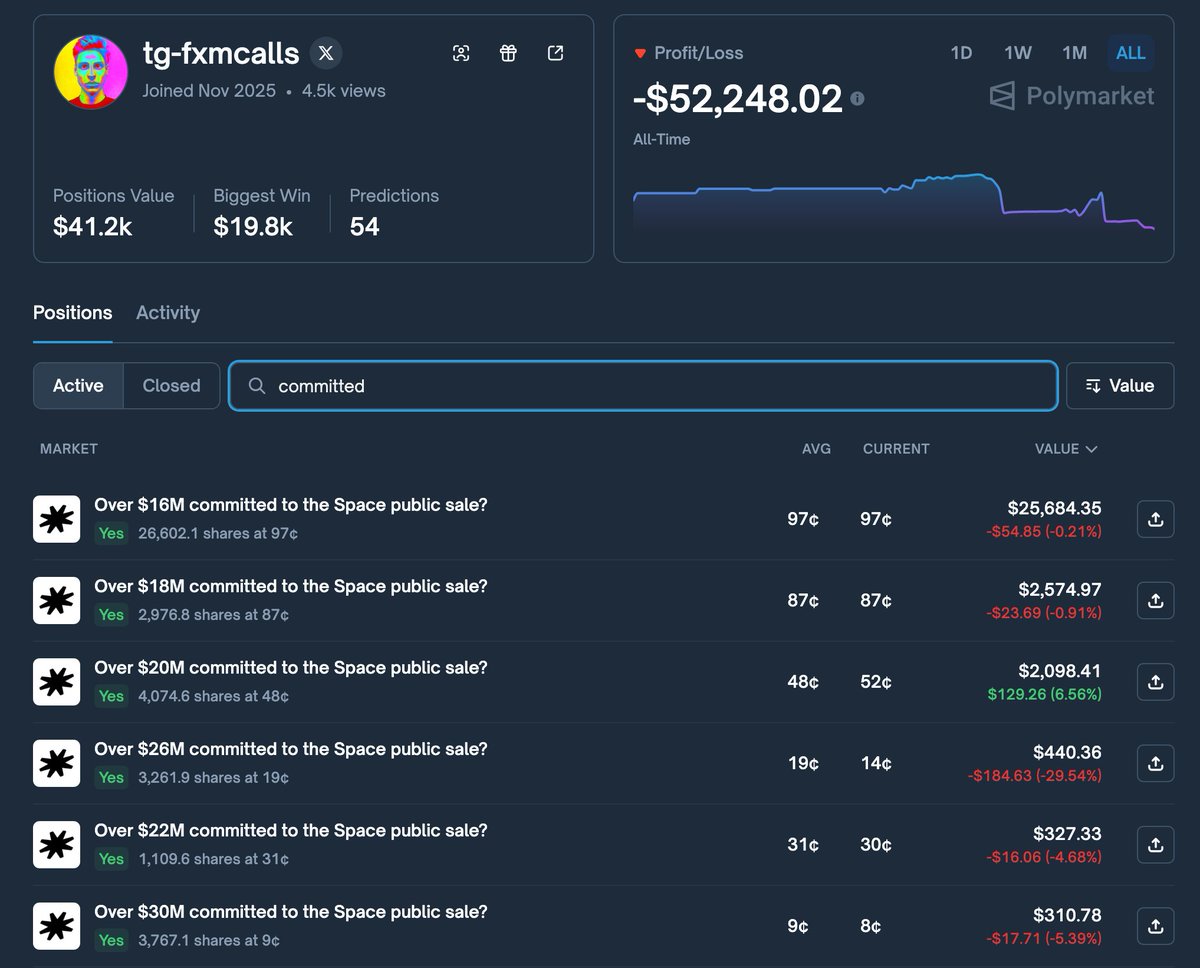Screen dimensions: 1200x968
Task: Click the gift icon in profile card
Action: pos(508,54)
